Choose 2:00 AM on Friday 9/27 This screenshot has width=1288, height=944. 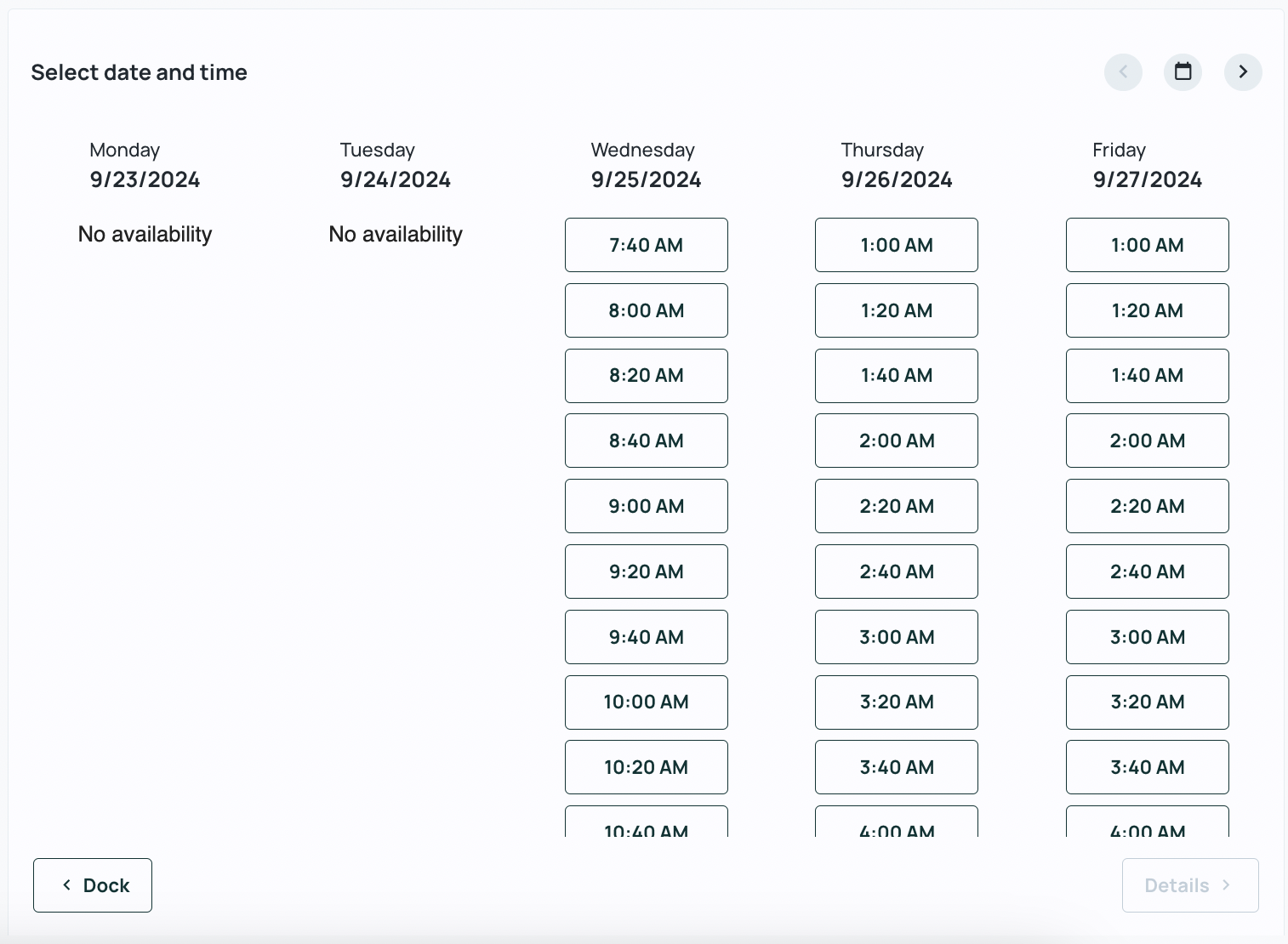coord(1148,441)
